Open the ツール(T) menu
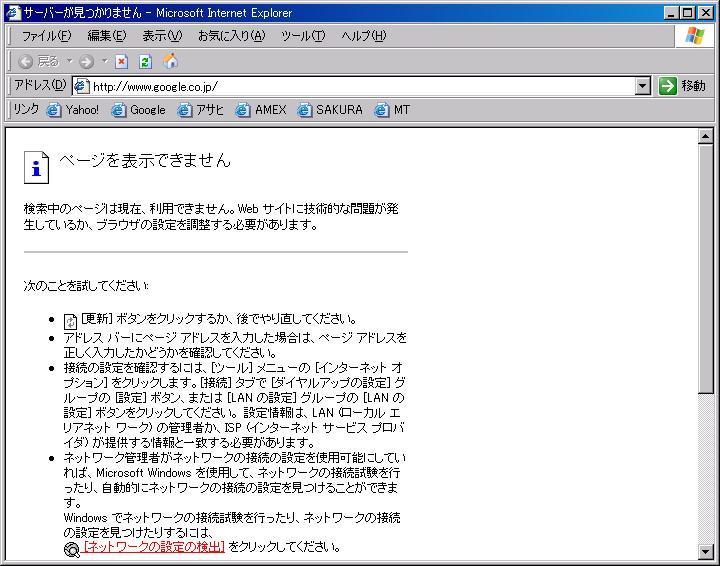720x566 pixels. click(302, 36)
